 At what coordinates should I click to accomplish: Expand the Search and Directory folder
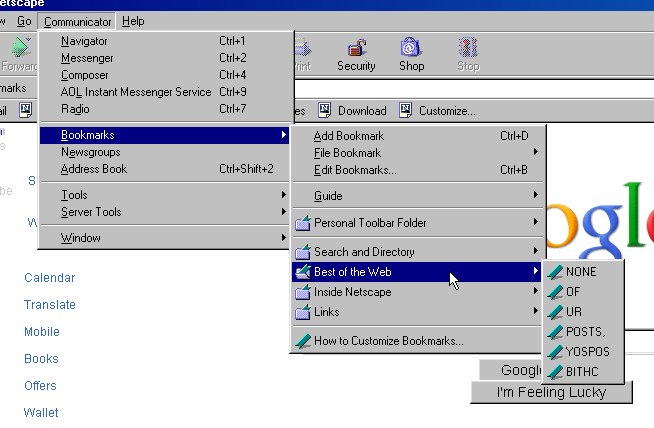(x=364, y=252)
